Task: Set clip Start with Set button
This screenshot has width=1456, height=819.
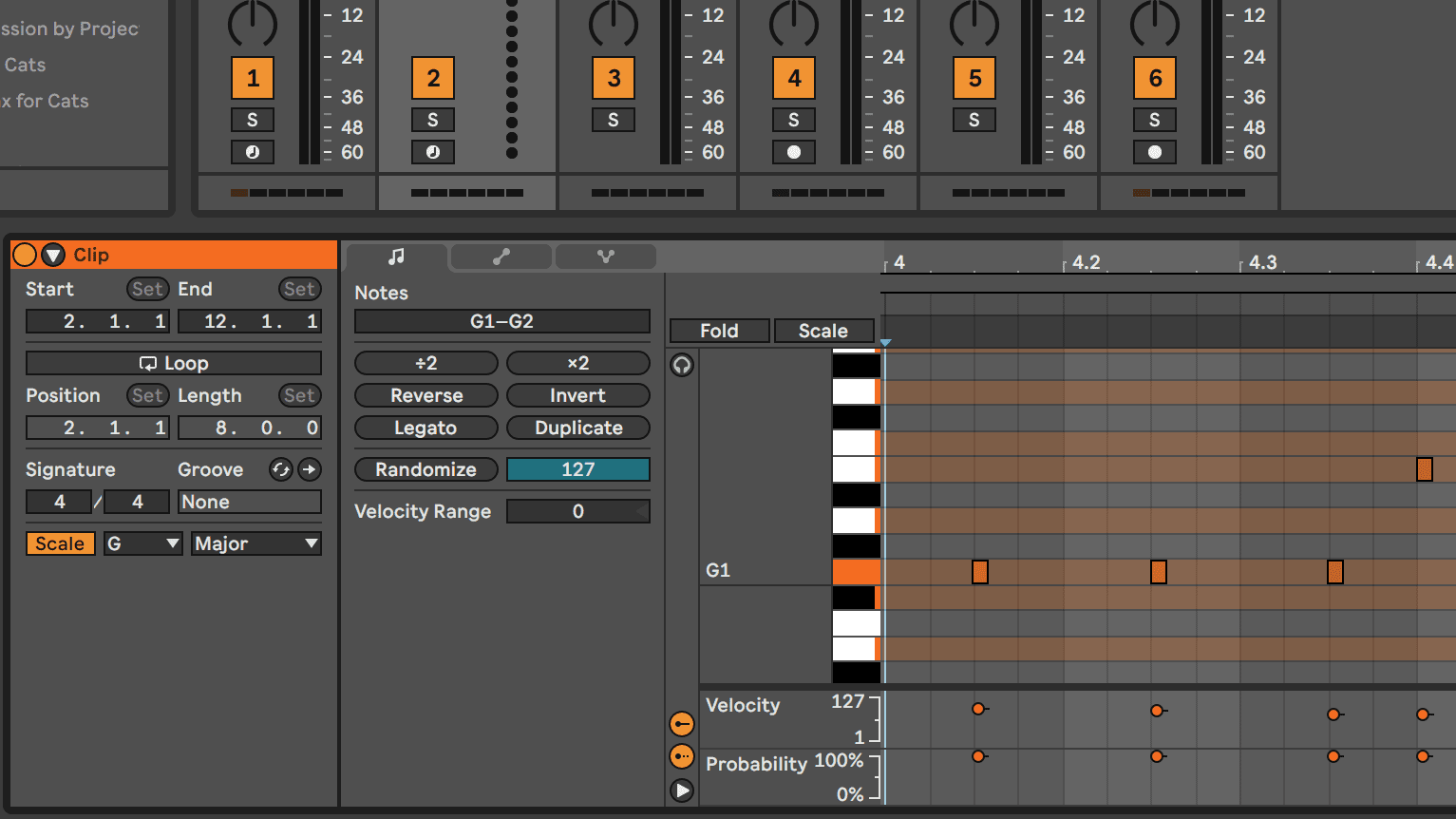Action: pos(147,289)
